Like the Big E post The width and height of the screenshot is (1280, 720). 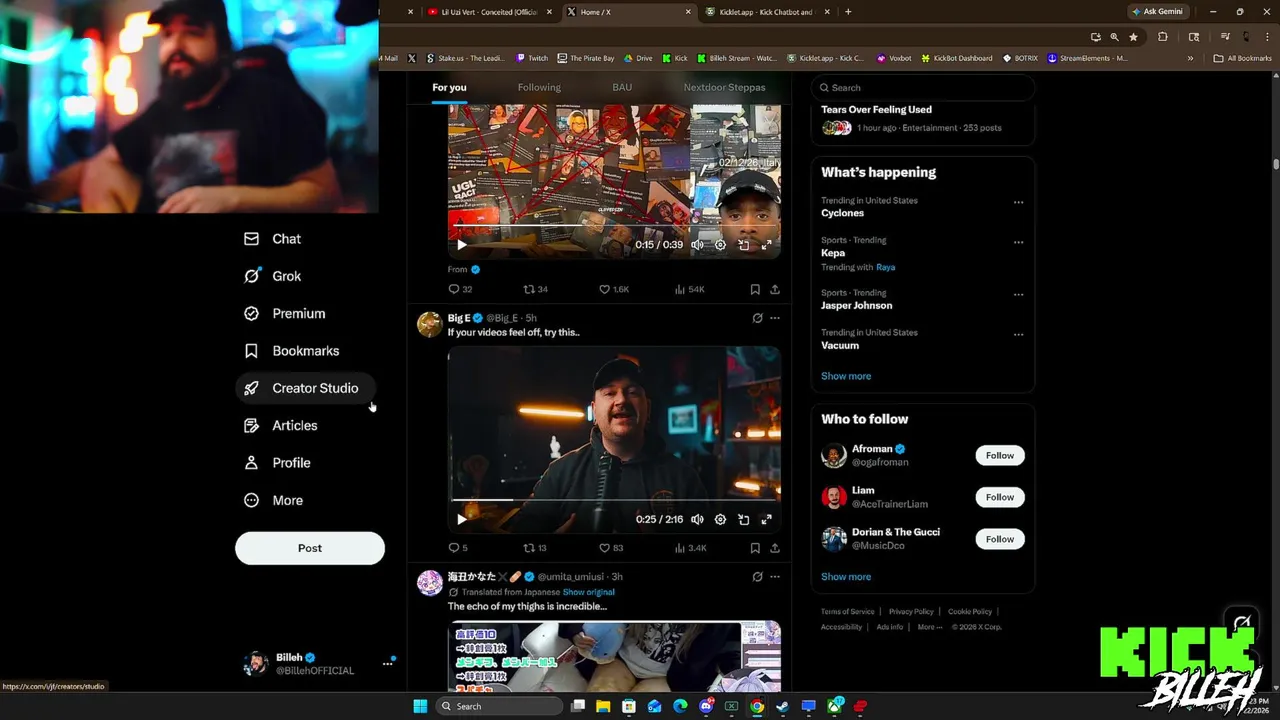(x=610, y=548)
